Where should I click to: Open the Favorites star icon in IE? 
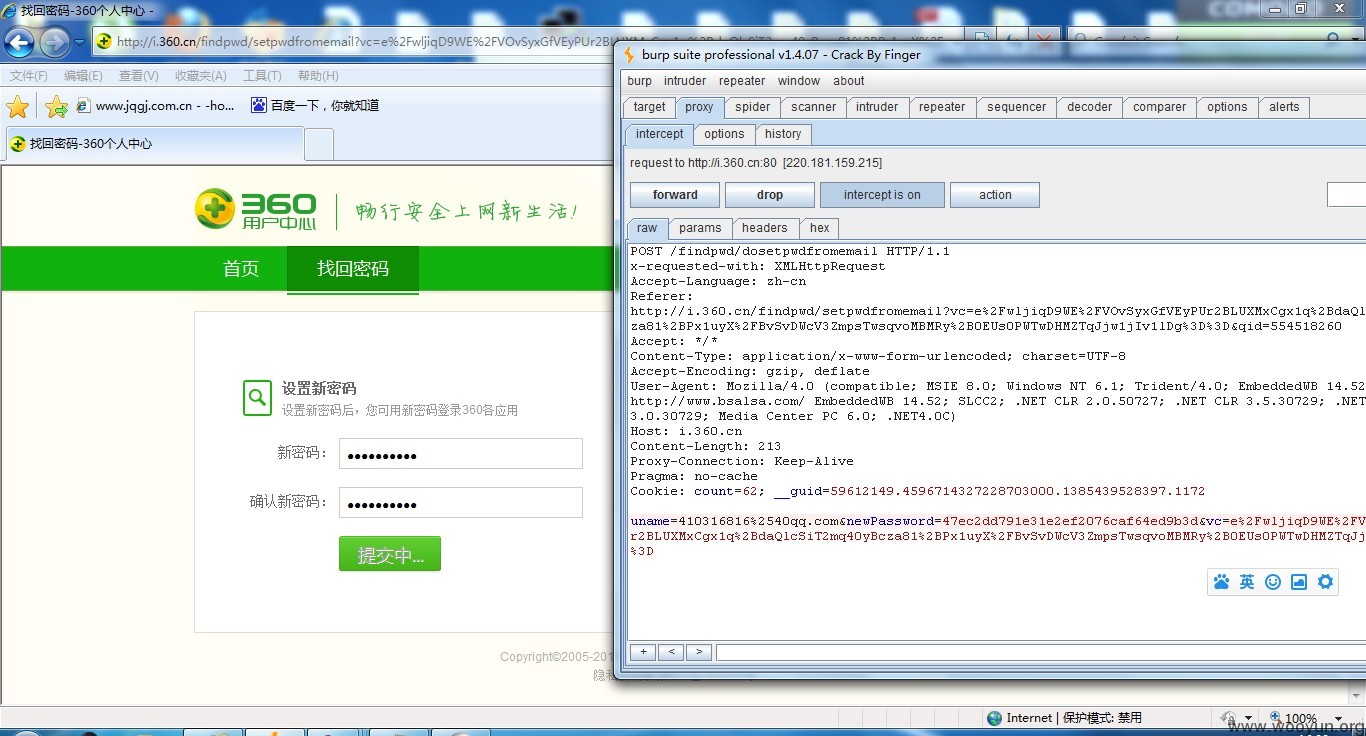point(18,106)
